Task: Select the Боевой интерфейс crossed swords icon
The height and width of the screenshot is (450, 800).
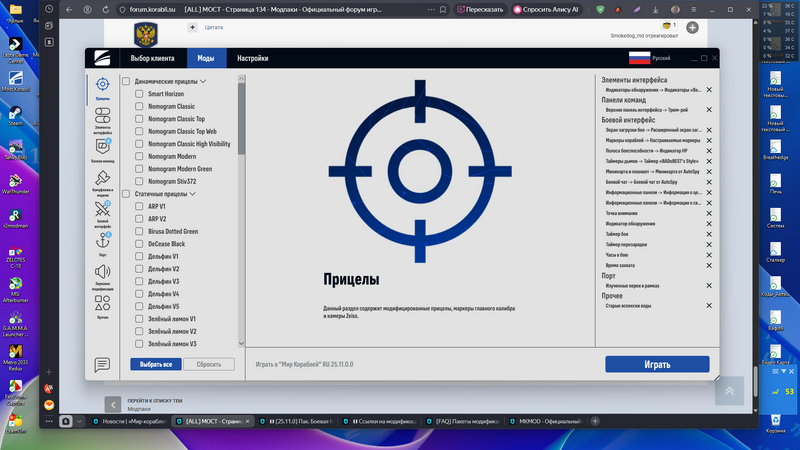Action: (102, 211)
